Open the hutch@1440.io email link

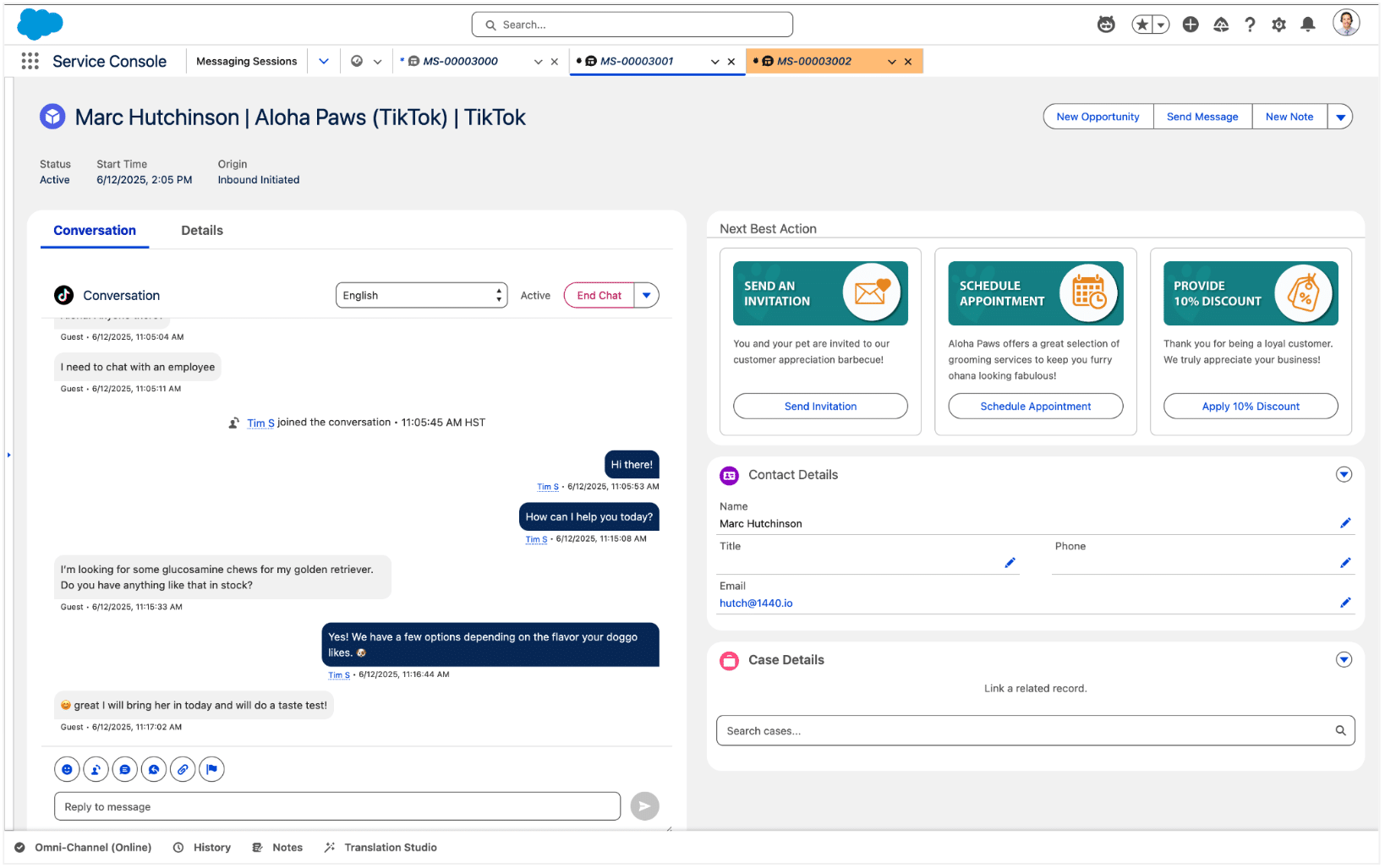(756, 603)
